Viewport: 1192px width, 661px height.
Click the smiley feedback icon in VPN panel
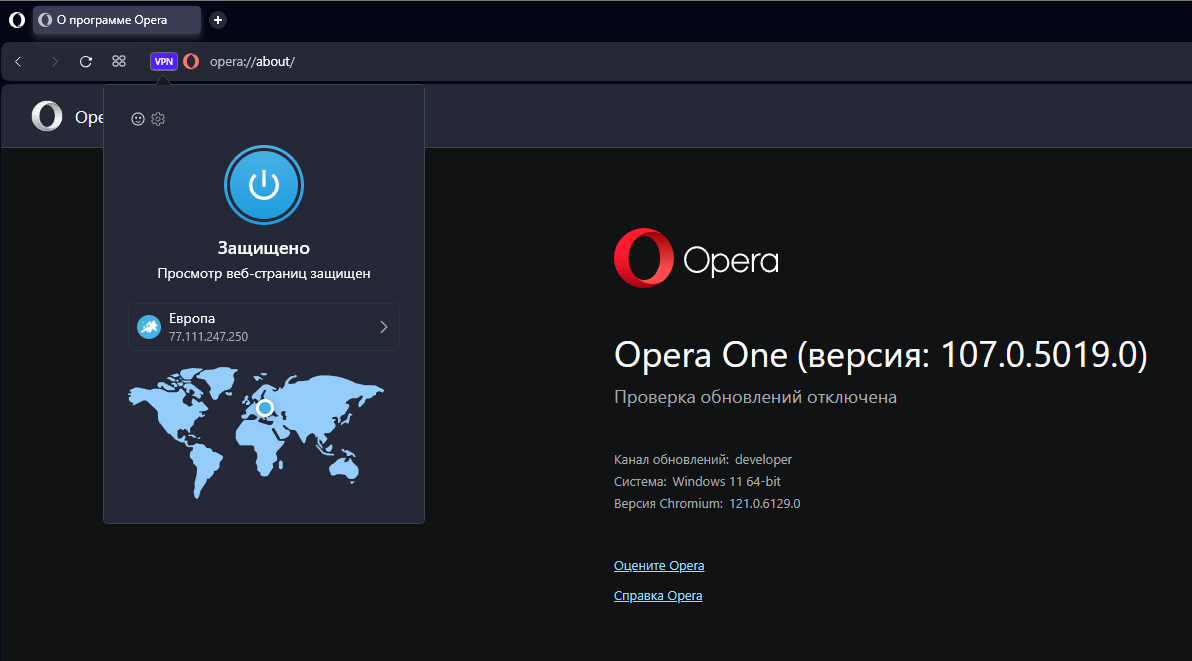138,119
